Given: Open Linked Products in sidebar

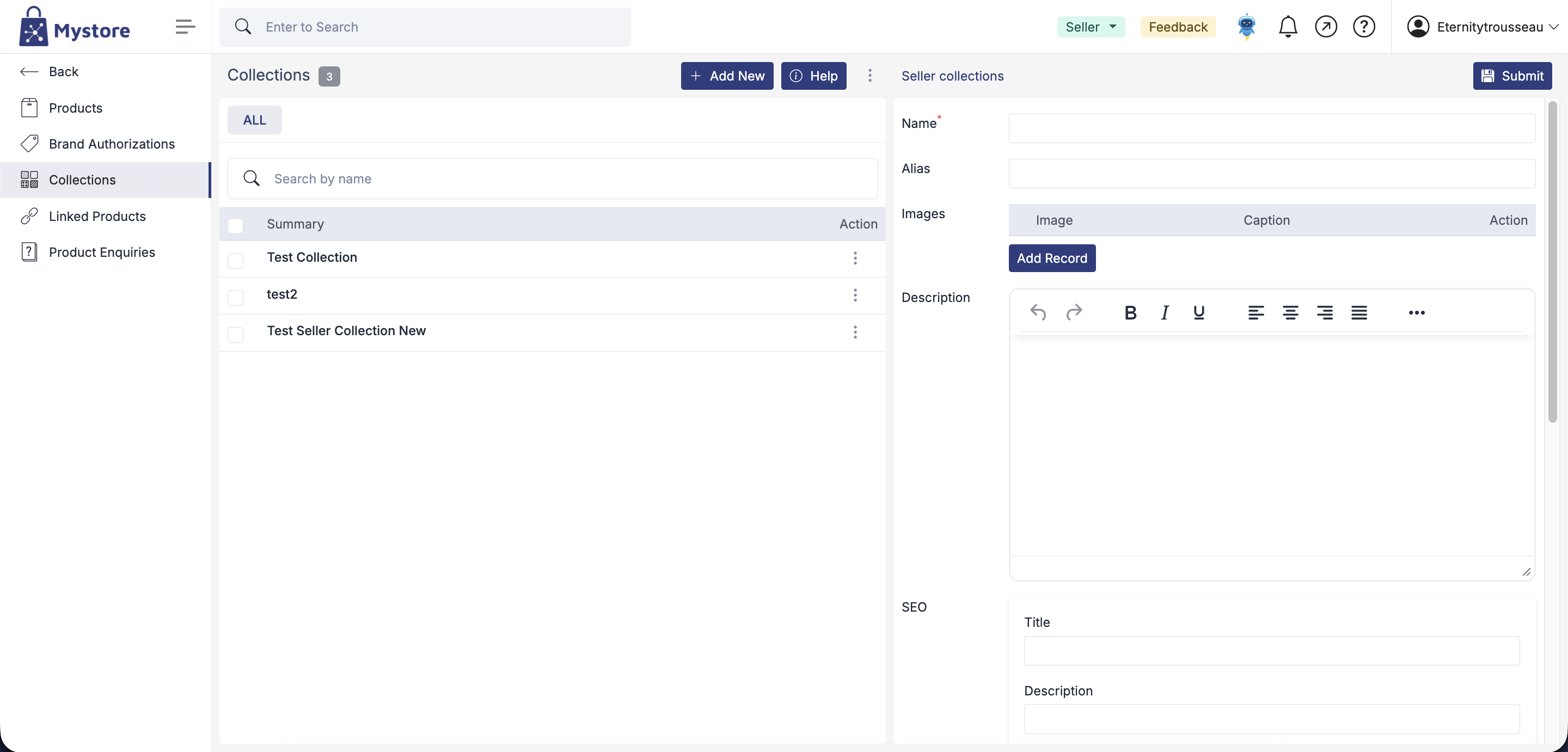Looking at the screenshot, I should click(x=97, y=216).
